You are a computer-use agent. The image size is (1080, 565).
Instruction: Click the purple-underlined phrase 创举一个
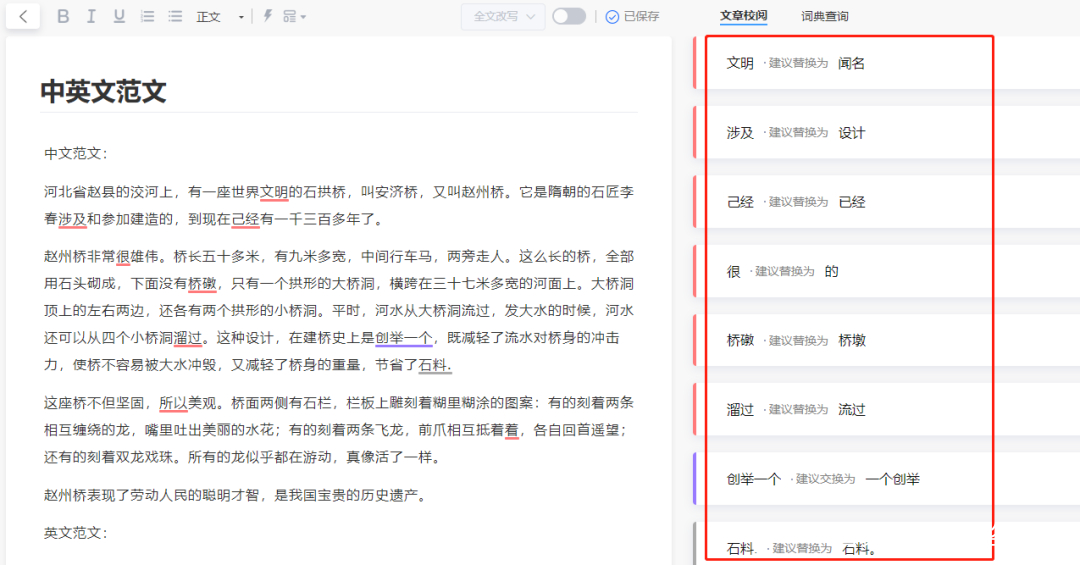(x=404, y=338)
